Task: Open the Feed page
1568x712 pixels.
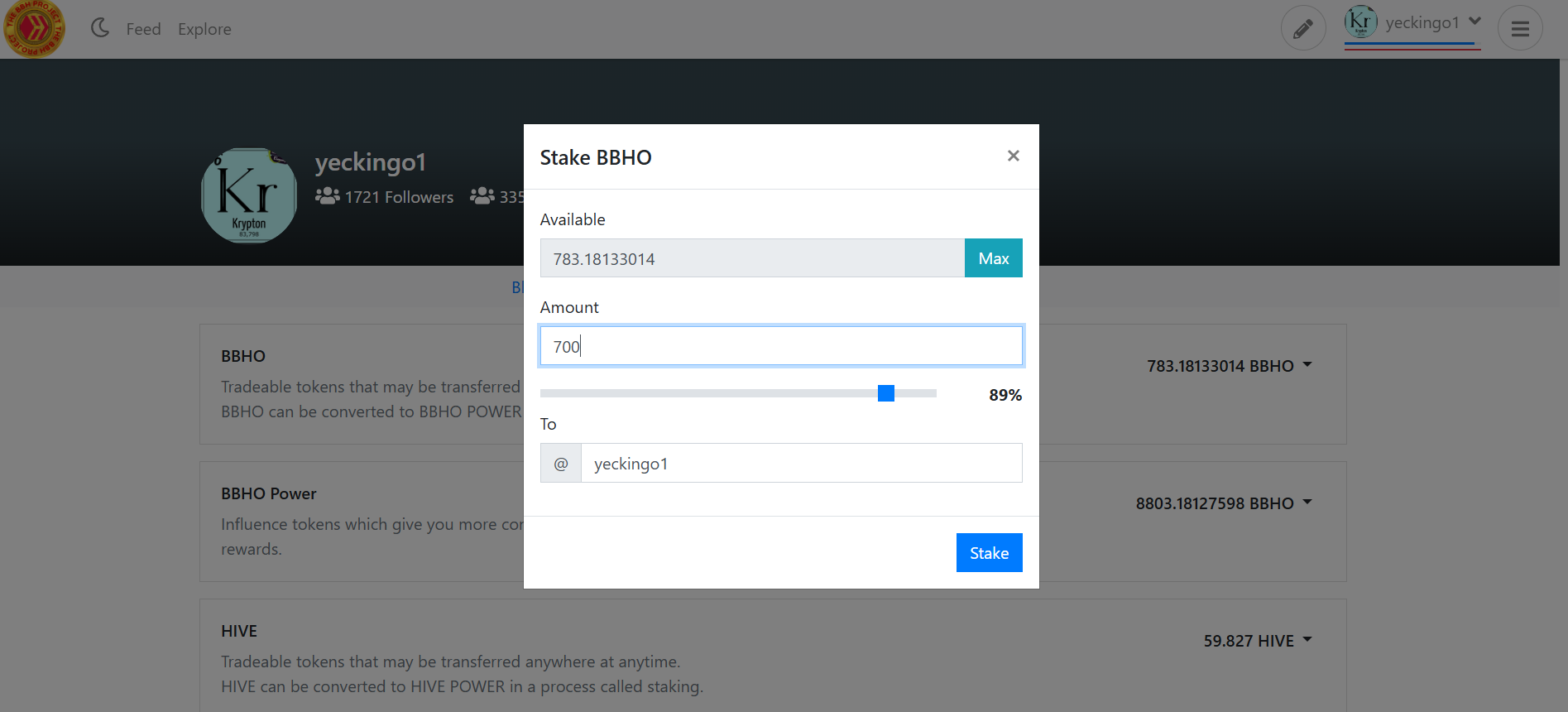Action: pyautogui.click(x=143, y=29)
